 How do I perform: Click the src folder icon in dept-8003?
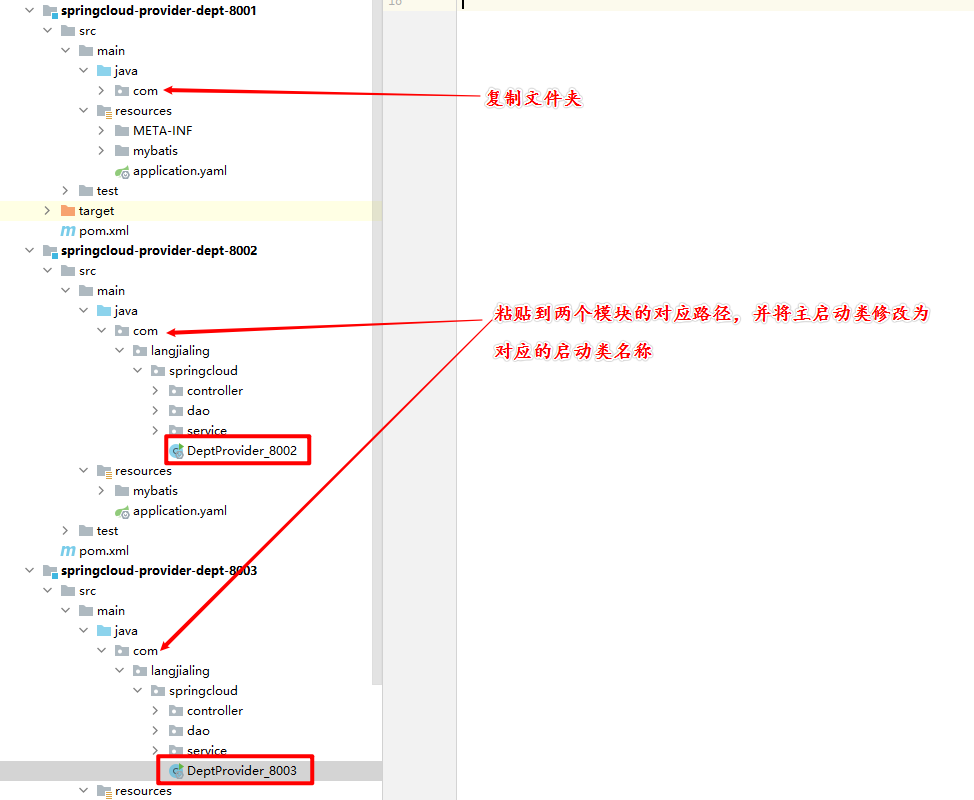68,591
